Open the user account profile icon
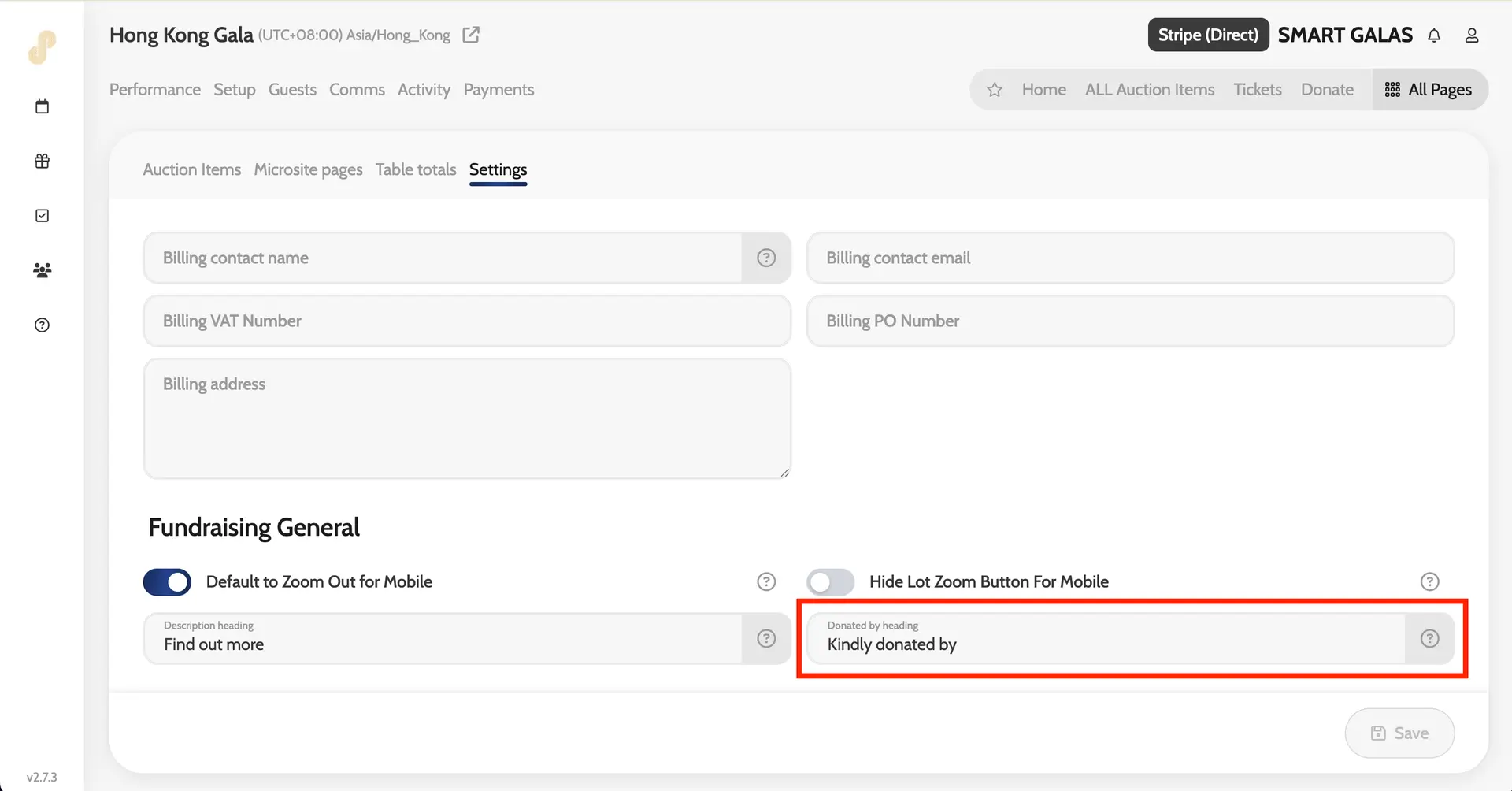 [x=1471, y=35]
